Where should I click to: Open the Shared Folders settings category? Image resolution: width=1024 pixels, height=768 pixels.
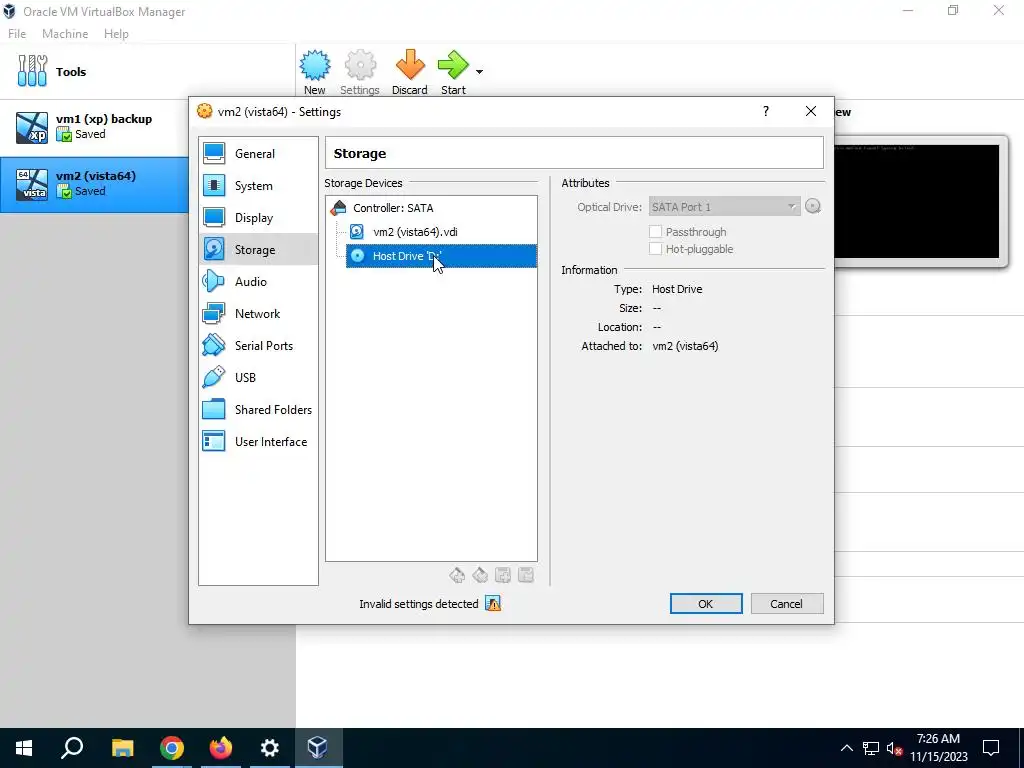click(258, 409)
